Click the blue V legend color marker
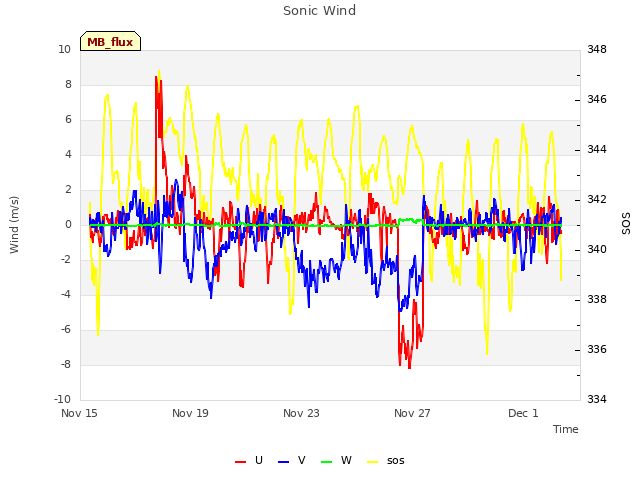Screen dimensions: 640x480 (283, 462)
